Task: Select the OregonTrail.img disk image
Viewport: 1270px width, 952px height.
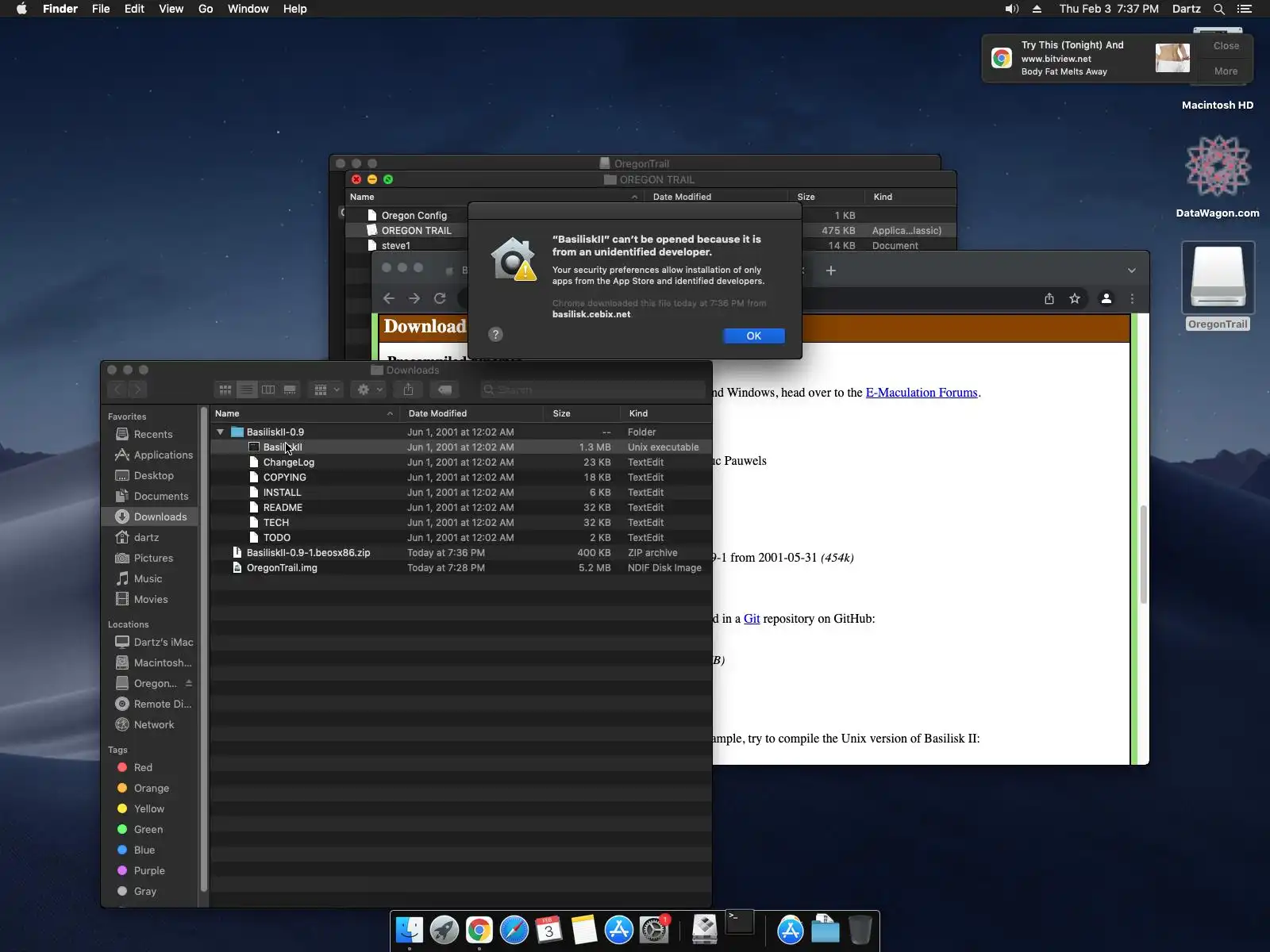Action: click(x=461, y=568)
